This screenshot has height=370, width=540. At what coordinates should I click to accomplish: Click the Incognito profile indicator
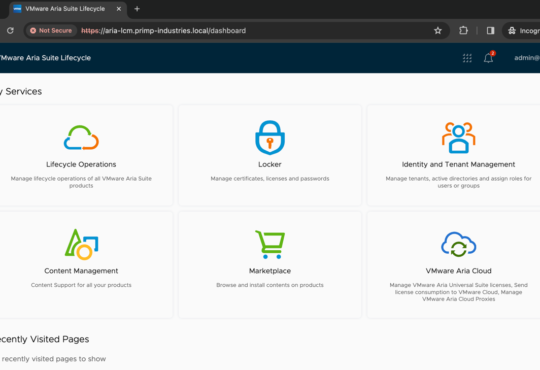(523, 31)
